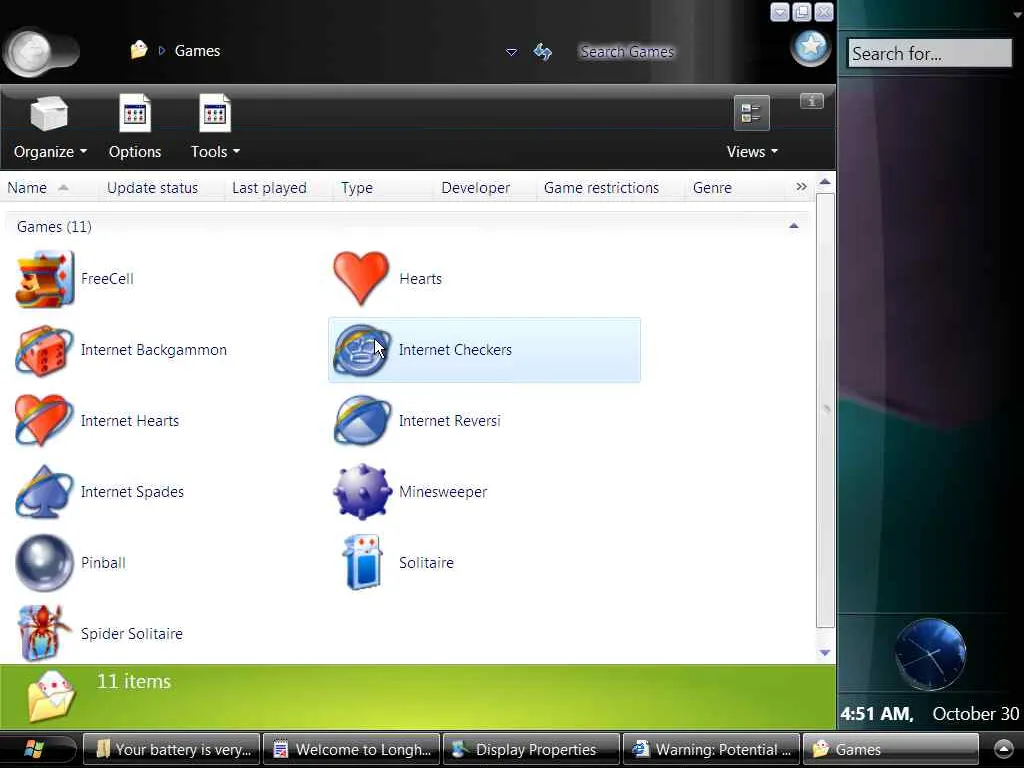Switch to 'Warning: Potential' taskbar window
1024x768 pixels.
(x=712, y=750)
